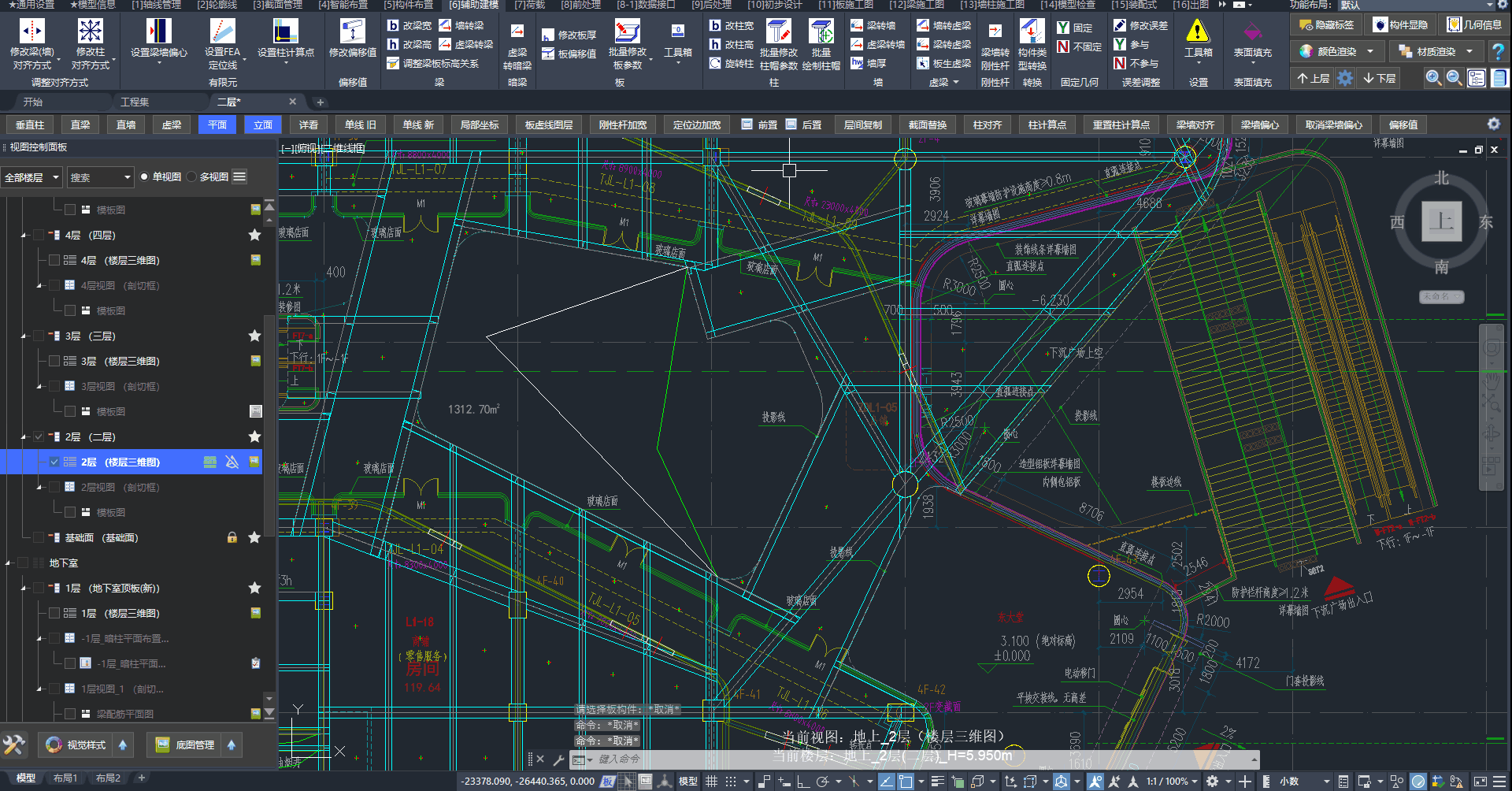Open the 设置FEA定位线 tool
1512x791 pixels.
[x=223, y=32]
